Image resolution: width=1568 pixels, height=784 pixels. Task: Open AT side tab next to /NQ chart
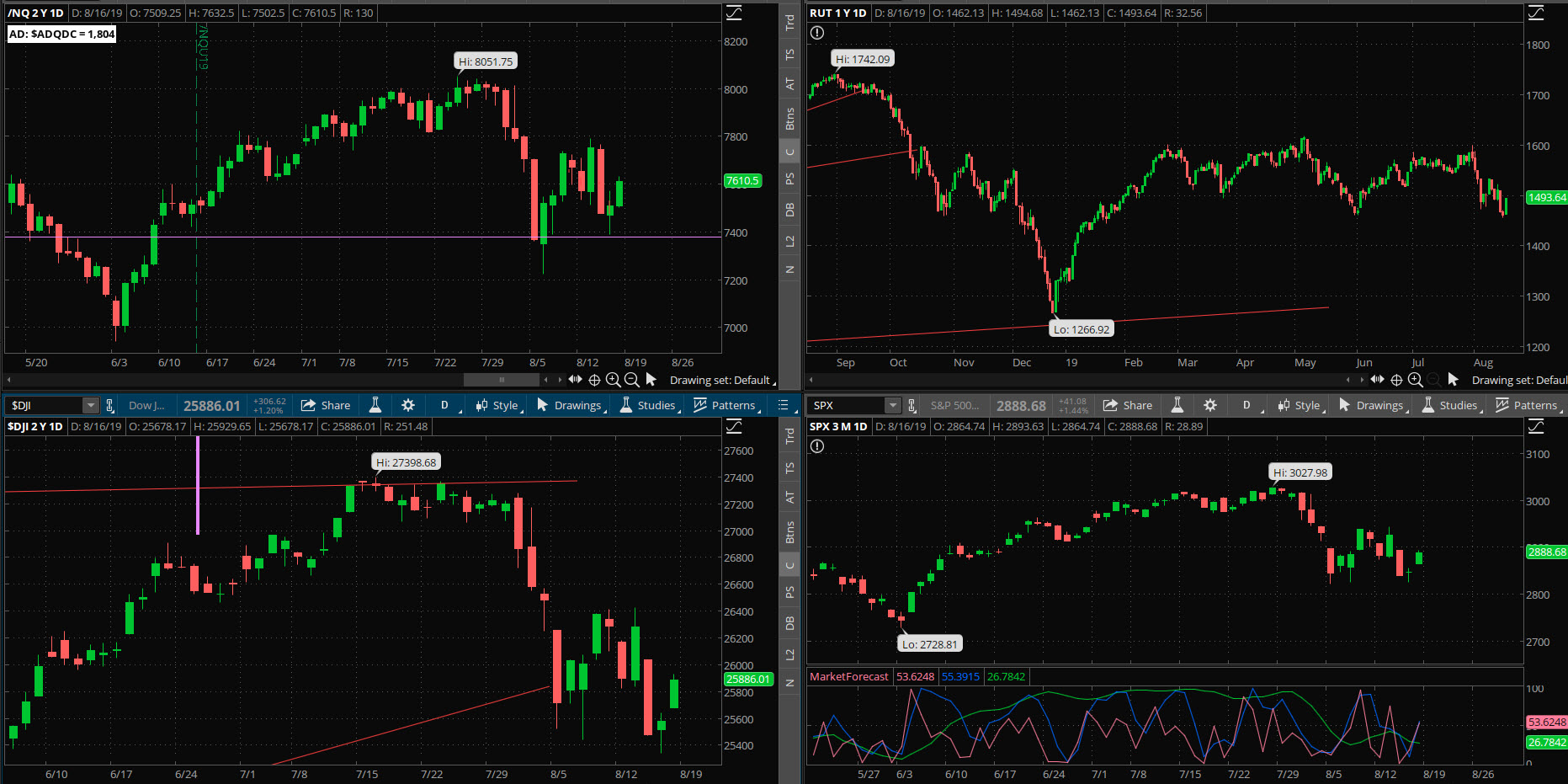point(789,83)
